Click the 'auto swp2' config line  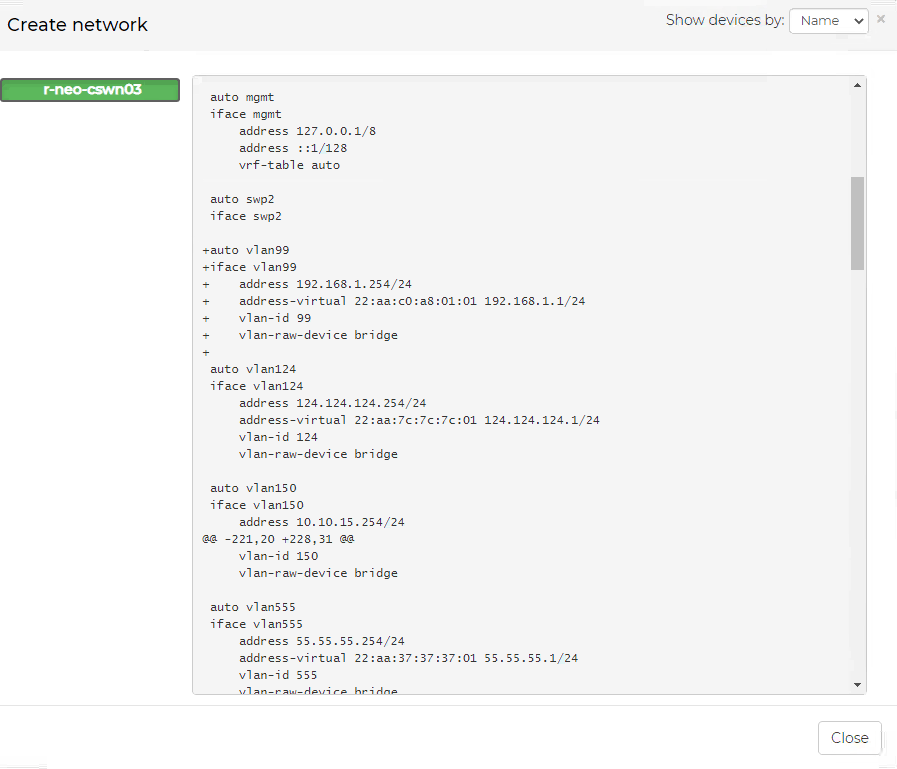coord(242,199)
